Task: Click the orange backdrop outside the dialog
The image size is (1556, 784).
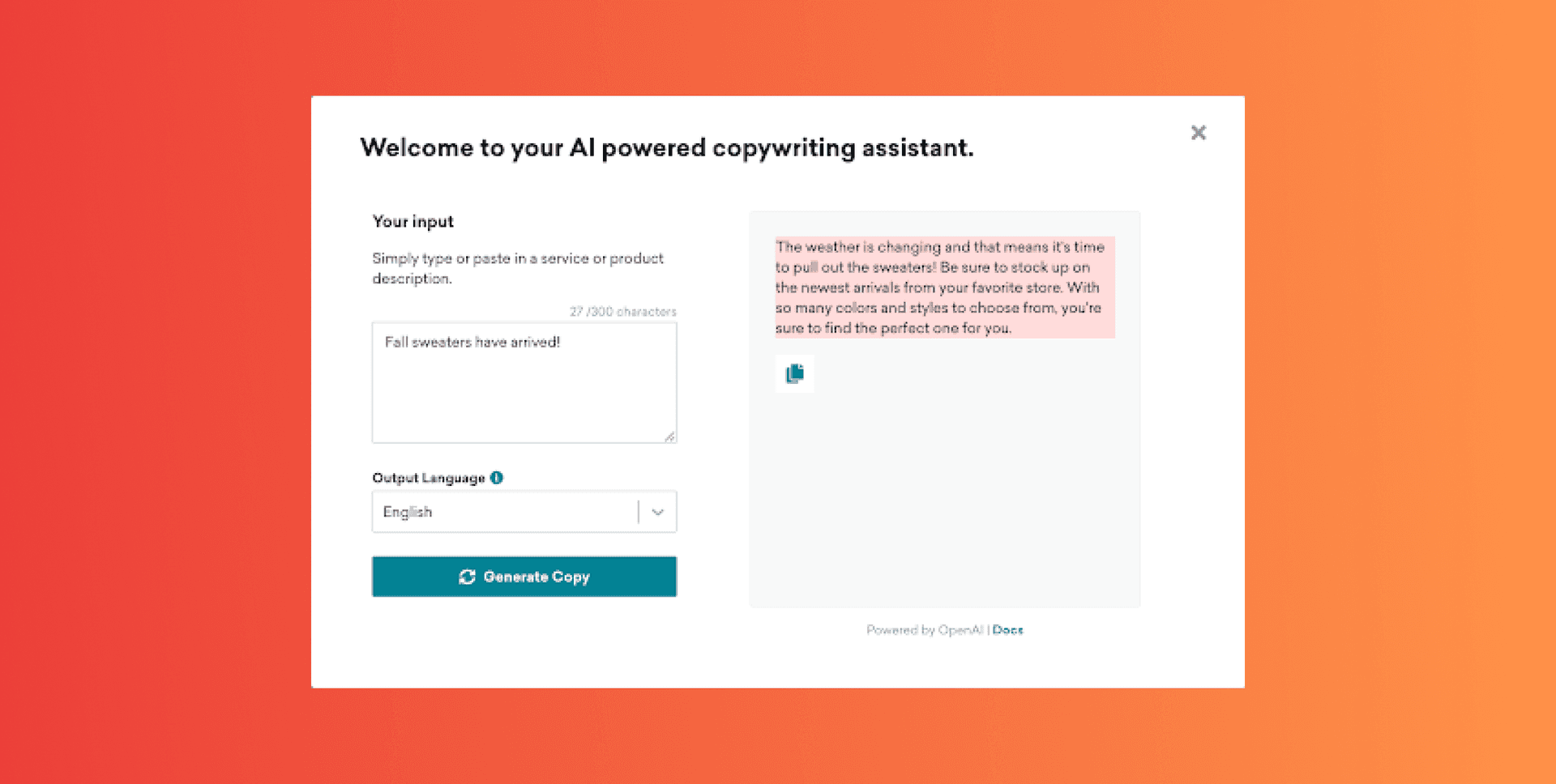Action: pos(154,389)
